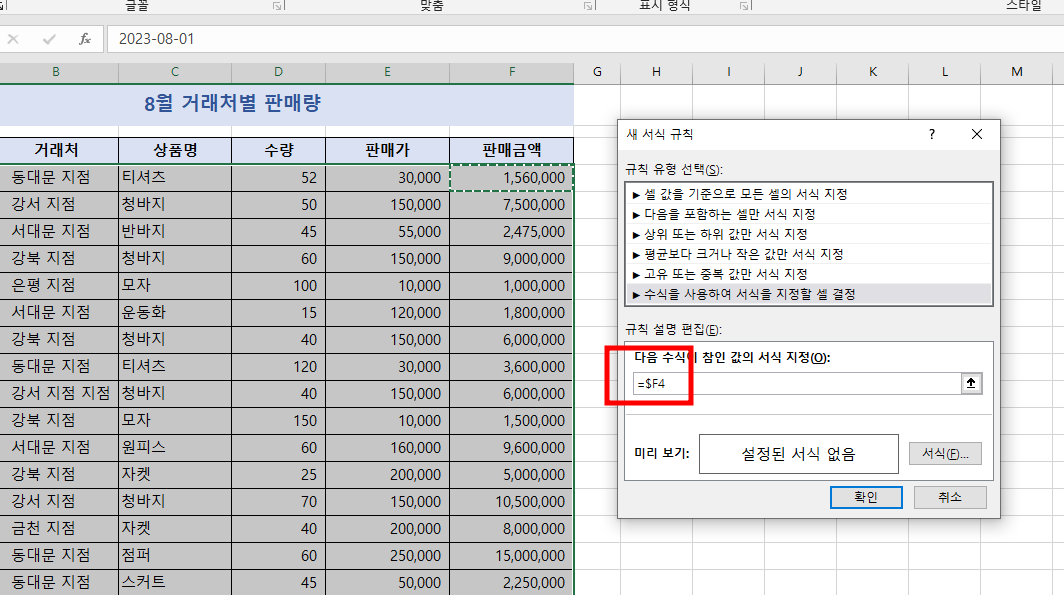Click the formula bar confirm checkmark icon
This screenshot has height=595, width=1064.
pyautogui.click(x=49, y=39)
